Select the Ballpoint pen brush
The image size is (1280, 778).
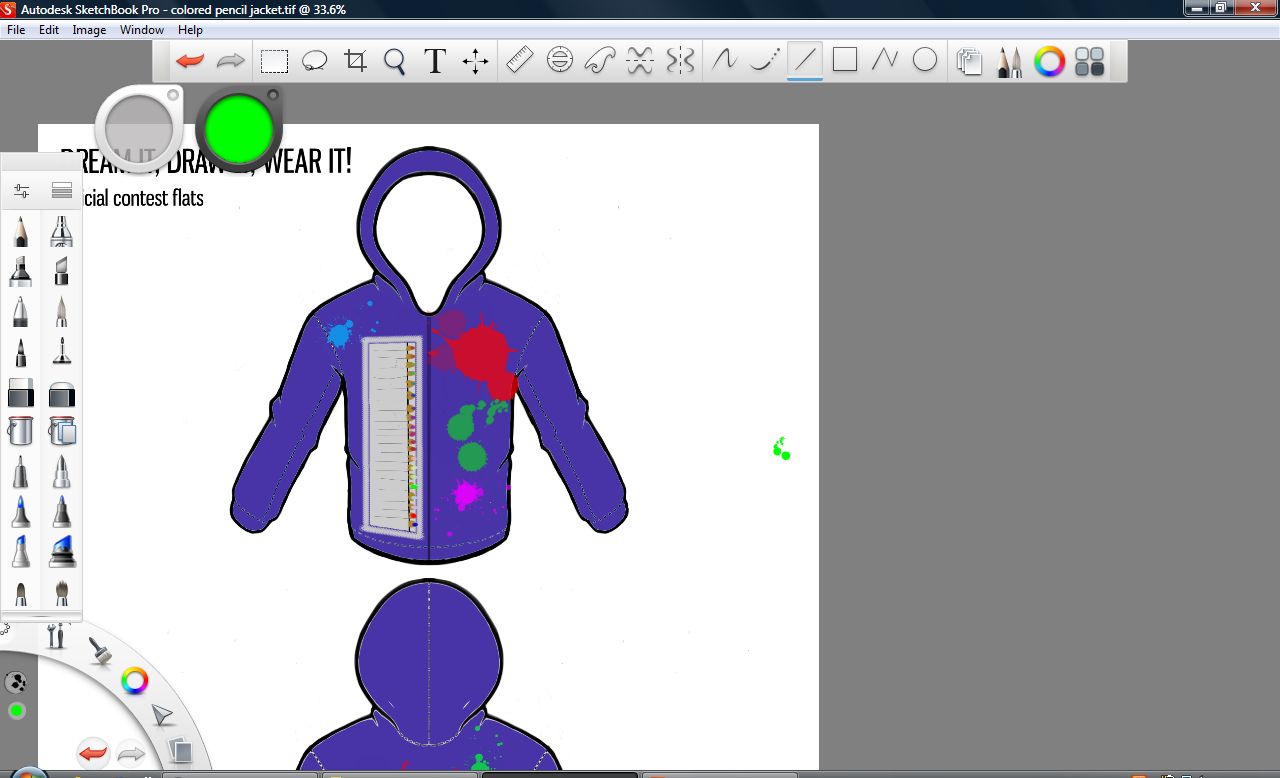[x=21, y=312]
